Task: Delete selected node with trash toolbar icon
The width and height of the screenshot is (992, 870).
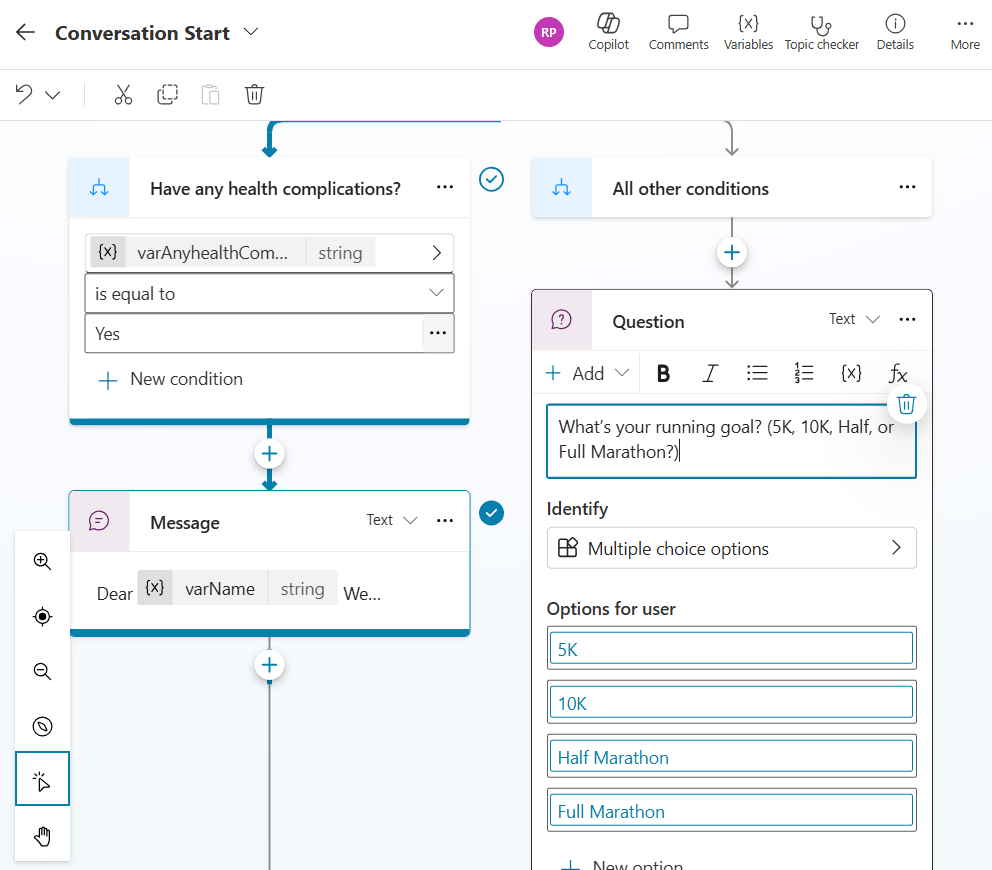Action: (x=254, y=95)
